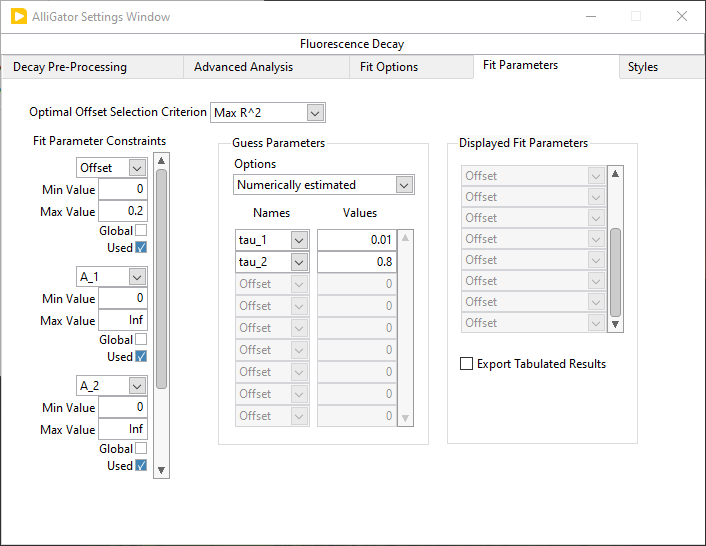This screenshot has height=546, width=706.
Task: Click A_2 Max Value field showing Inf
Action: click(x=123, y=429)
